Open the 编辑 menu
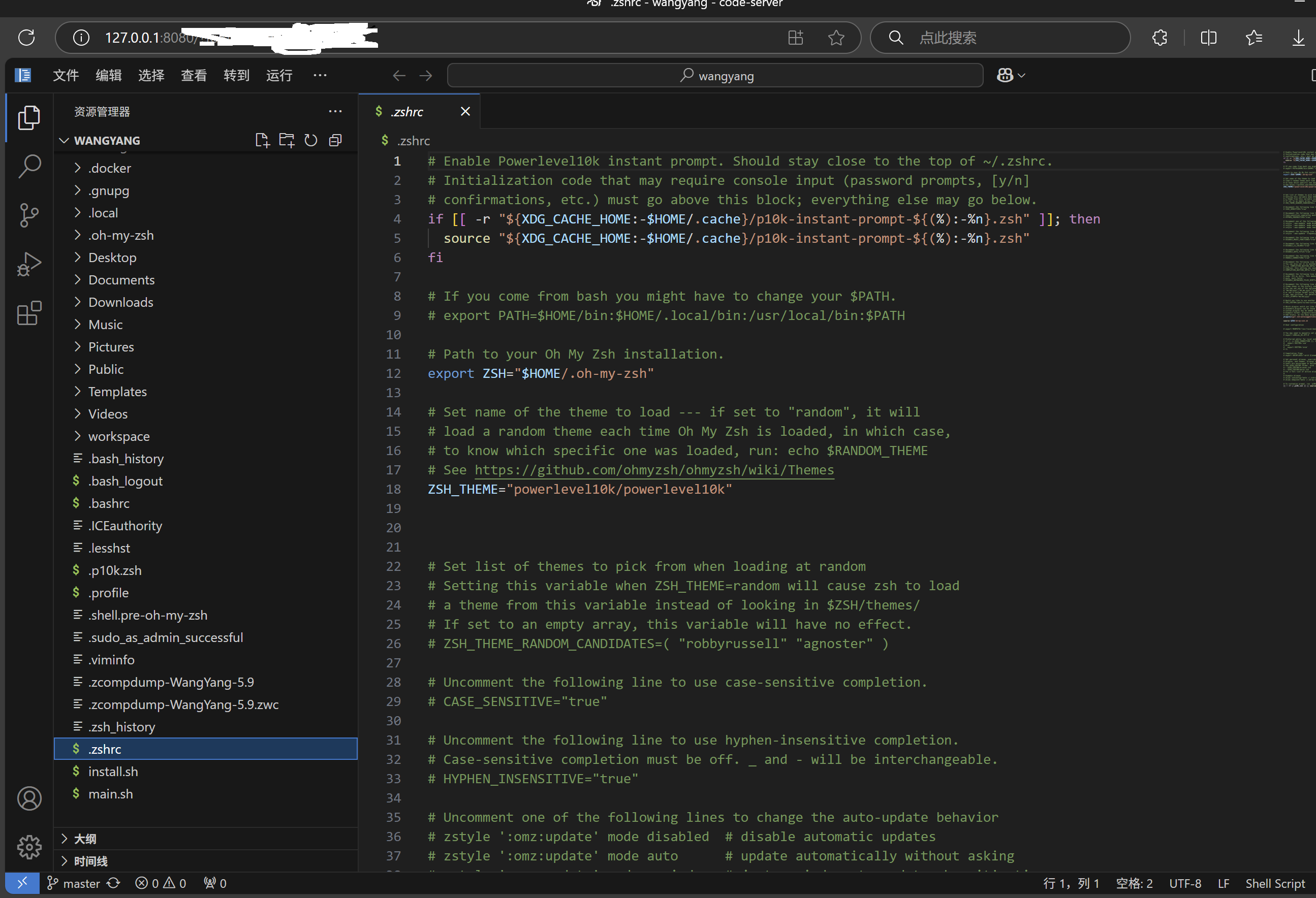The height and width of the screenshot is (898, 1316). point(109,75)
